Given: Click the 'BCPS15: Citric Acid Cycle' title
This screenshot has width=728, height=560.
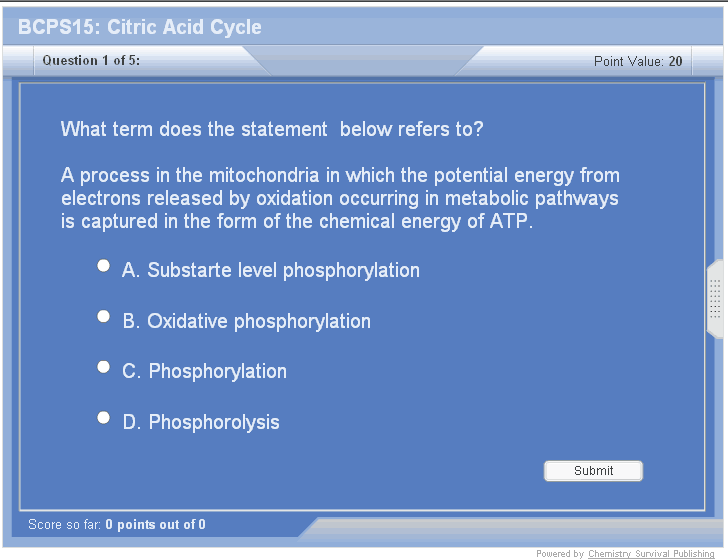Looking at the screenshot, I should coord(140,27).
